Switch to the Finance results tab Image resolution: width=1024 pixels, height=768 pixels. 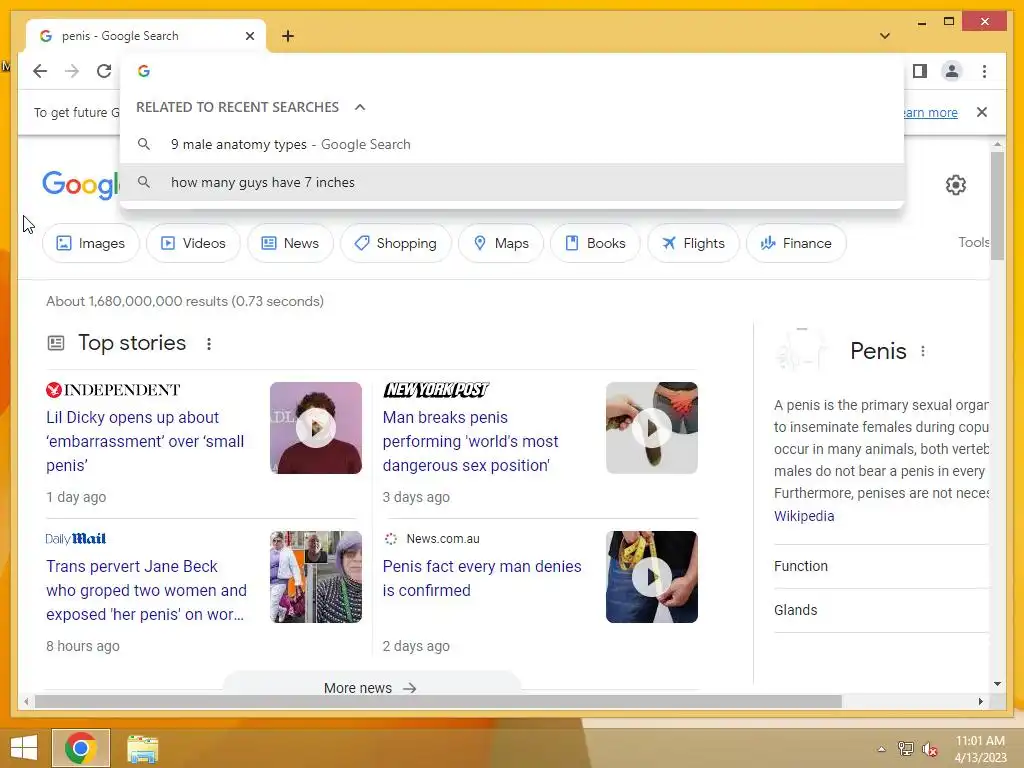coord(796,243)
